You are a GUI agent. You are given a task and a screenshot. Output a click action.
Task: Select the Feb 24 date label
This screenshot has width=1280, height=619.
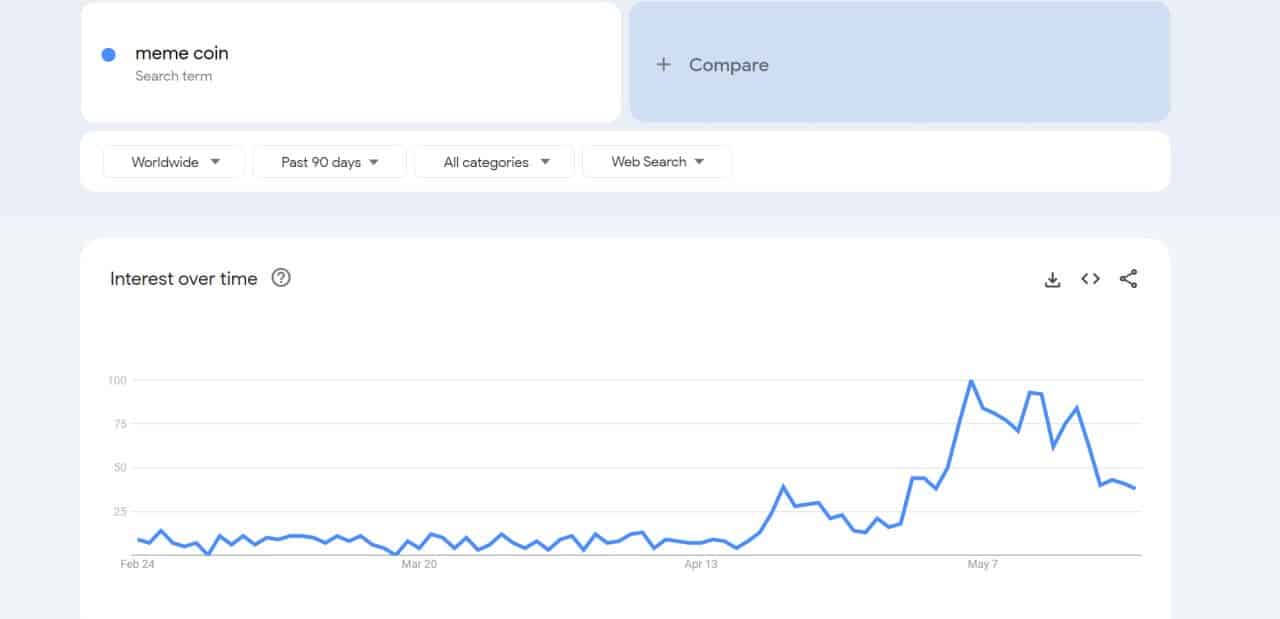[136, 565]
